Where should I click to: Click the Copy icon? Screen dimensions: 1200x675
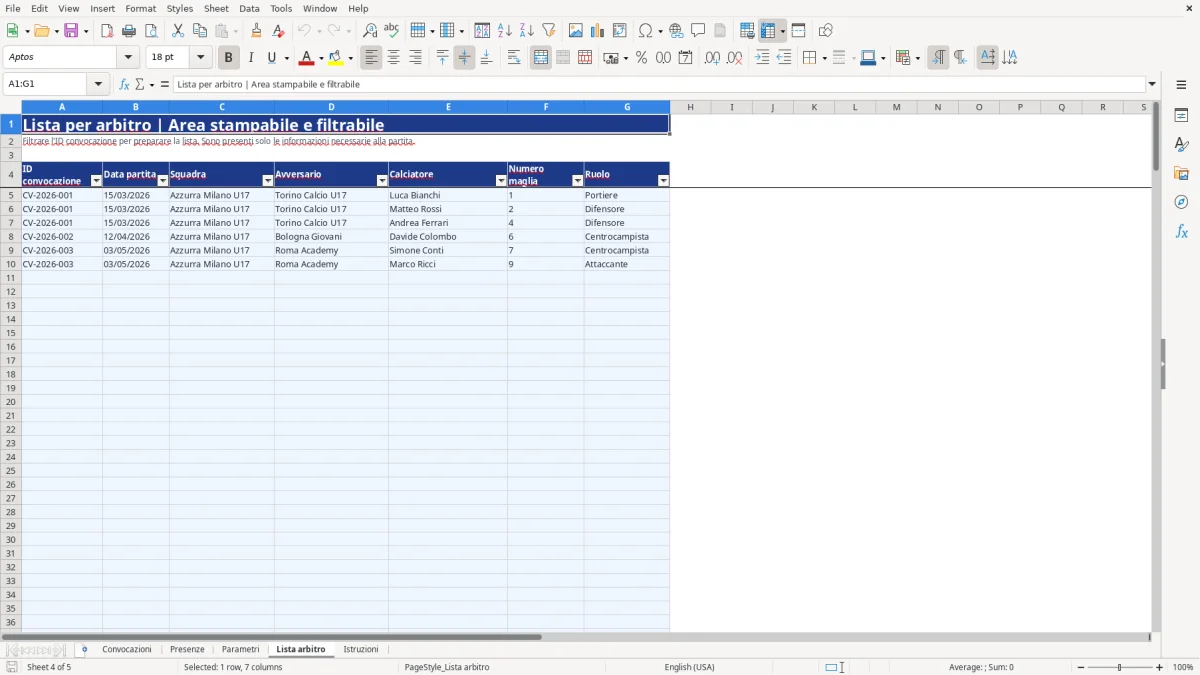pos(200,31)
